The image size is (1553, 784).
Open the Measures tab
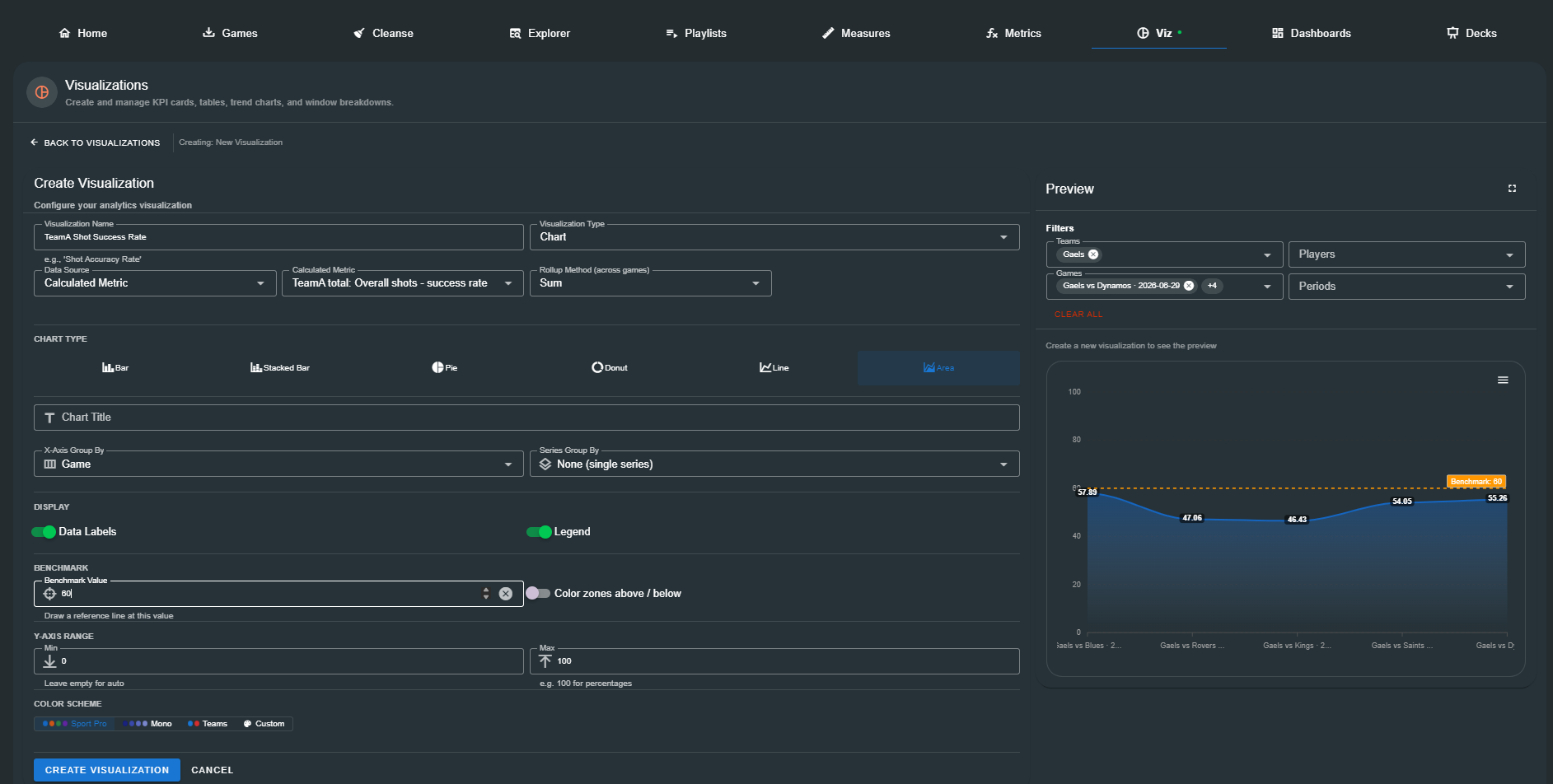click(856, 33)
